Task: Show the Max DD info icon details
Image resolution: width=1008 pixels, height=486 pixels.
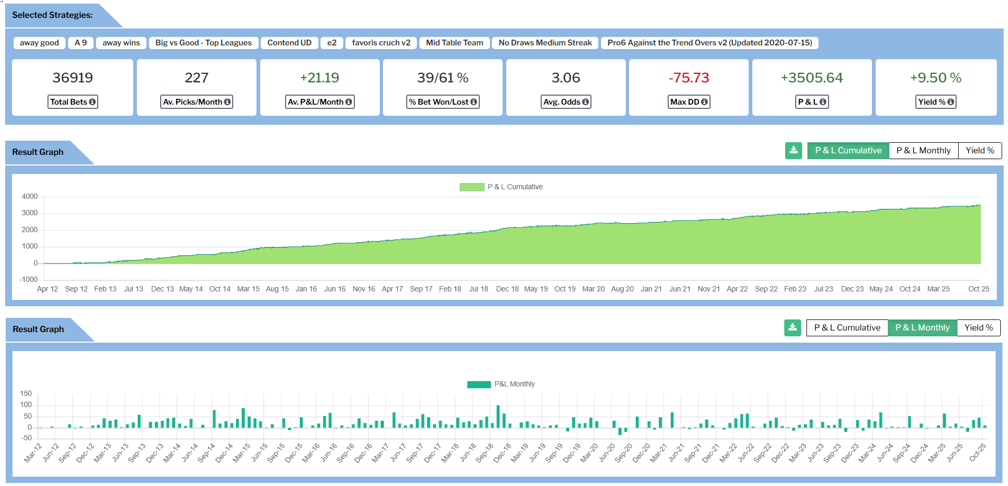Action: [x=705, y=102]
